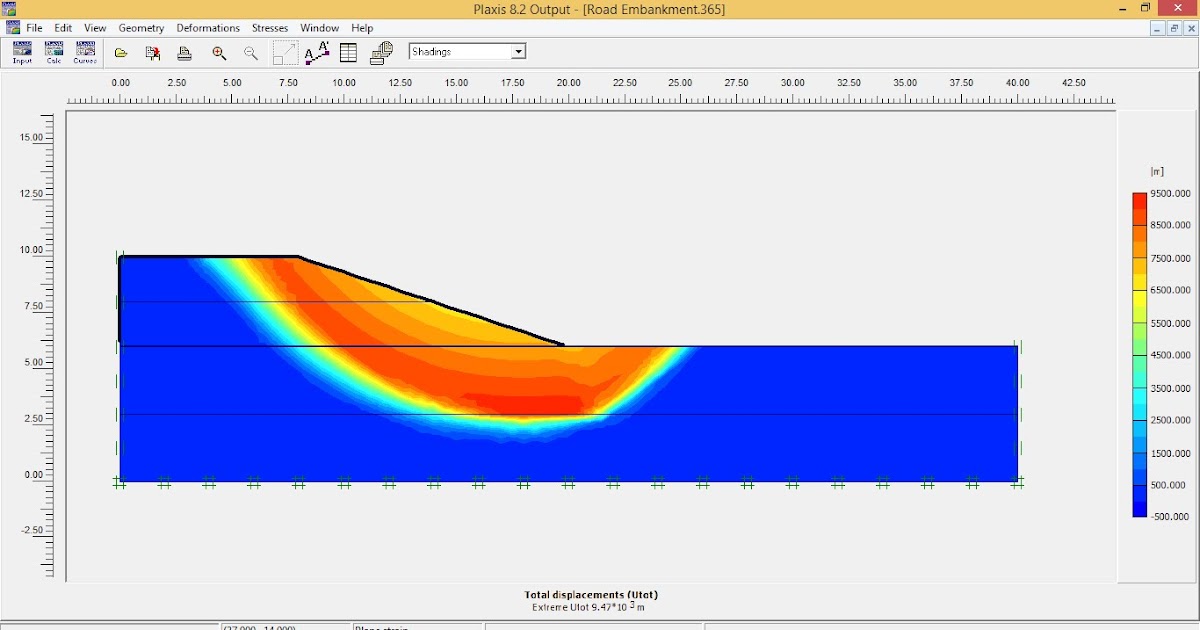The width and height of the screenshot is (1200, 630).
Task: Open the Window menu
Action: [319, 28]
